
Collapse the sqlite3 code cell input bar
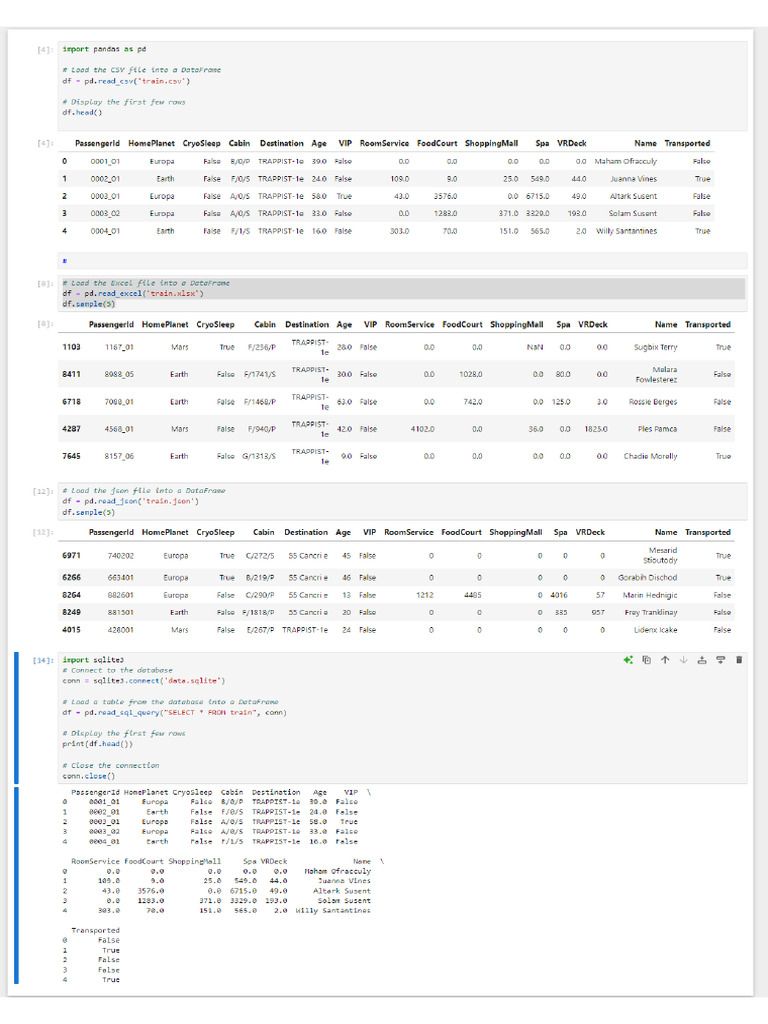click(x=17, y=716)
